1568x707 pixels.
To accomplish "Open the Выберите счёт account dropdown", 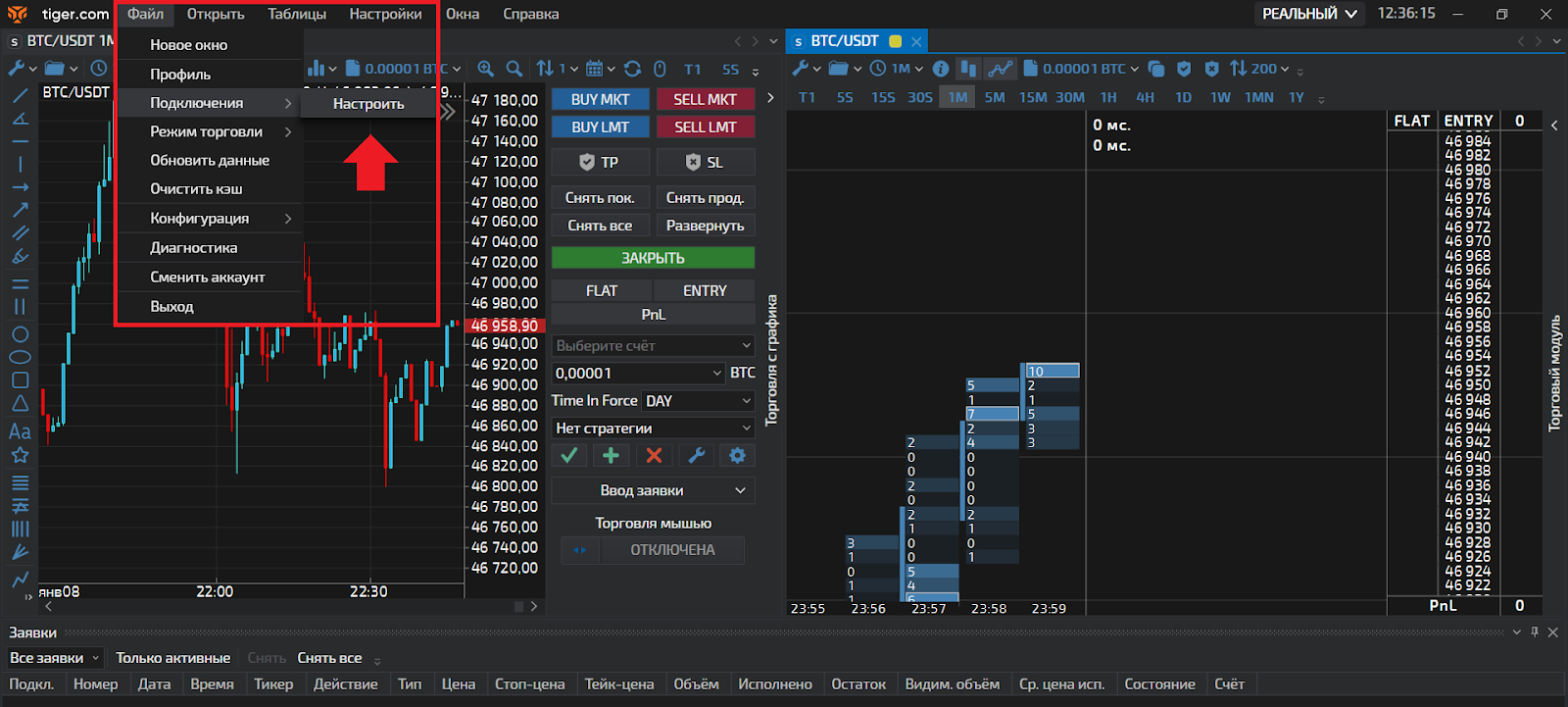I will 653,345.
